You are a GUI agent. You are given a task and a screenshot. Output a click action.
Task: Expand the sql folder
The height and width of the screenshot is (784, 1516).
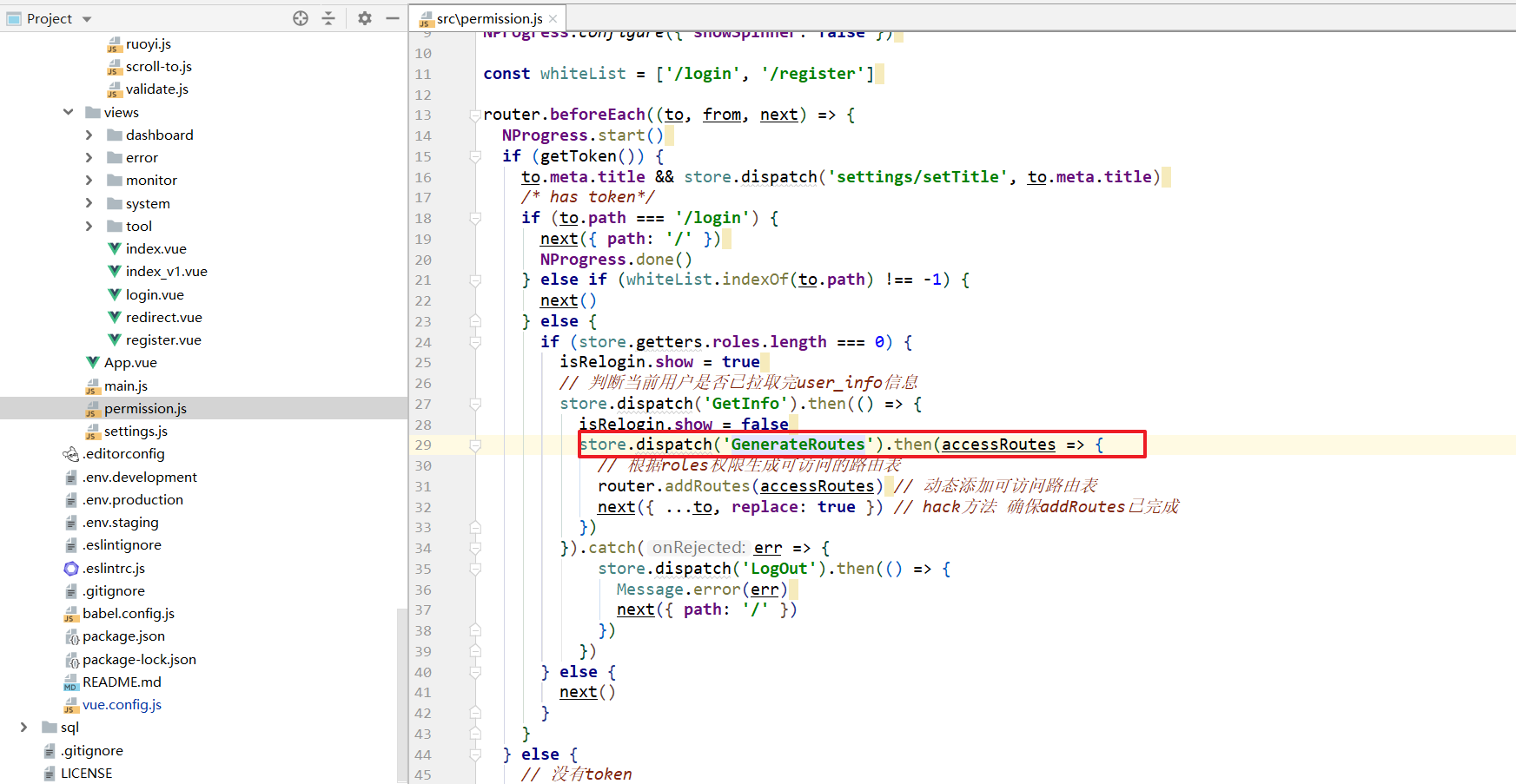coord(23,728)
